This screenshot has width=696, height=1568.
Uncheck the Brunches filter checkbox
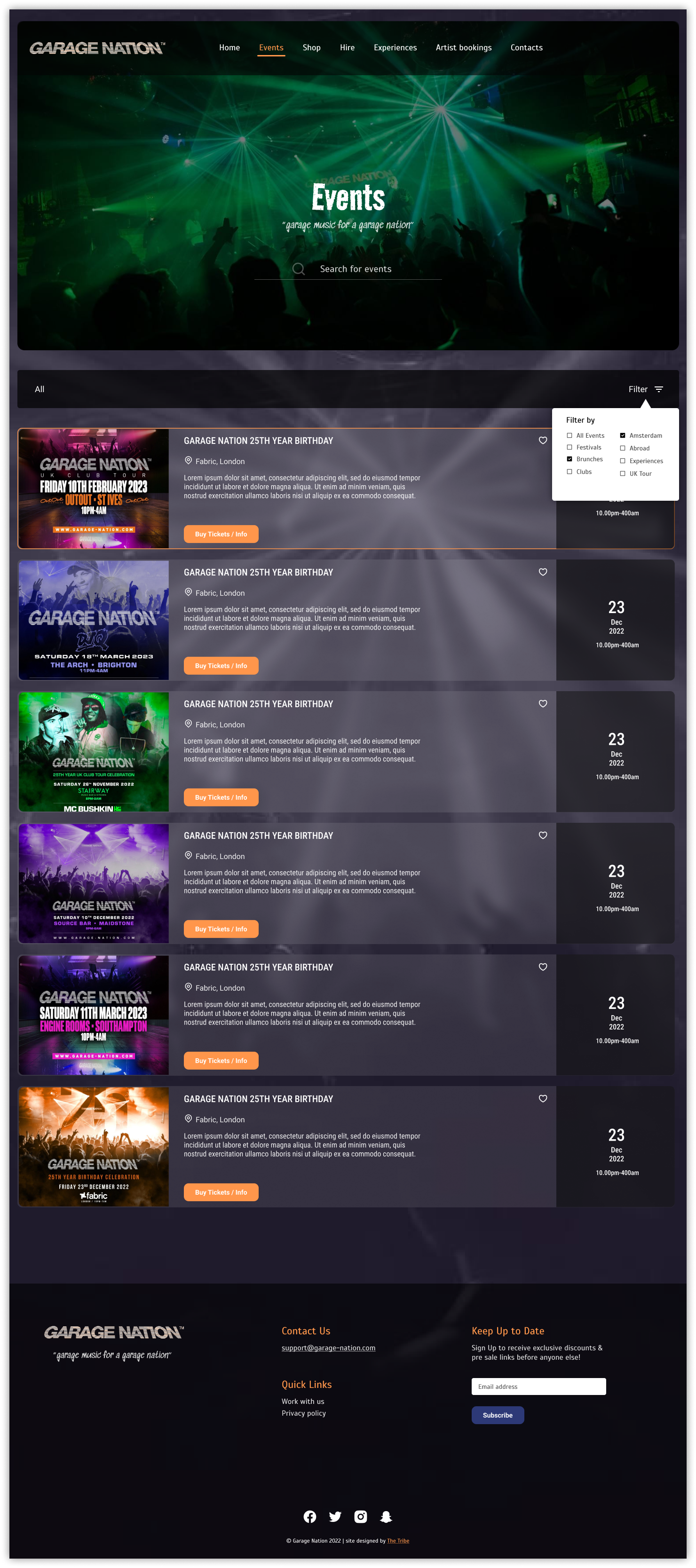[x=569, y=459]
